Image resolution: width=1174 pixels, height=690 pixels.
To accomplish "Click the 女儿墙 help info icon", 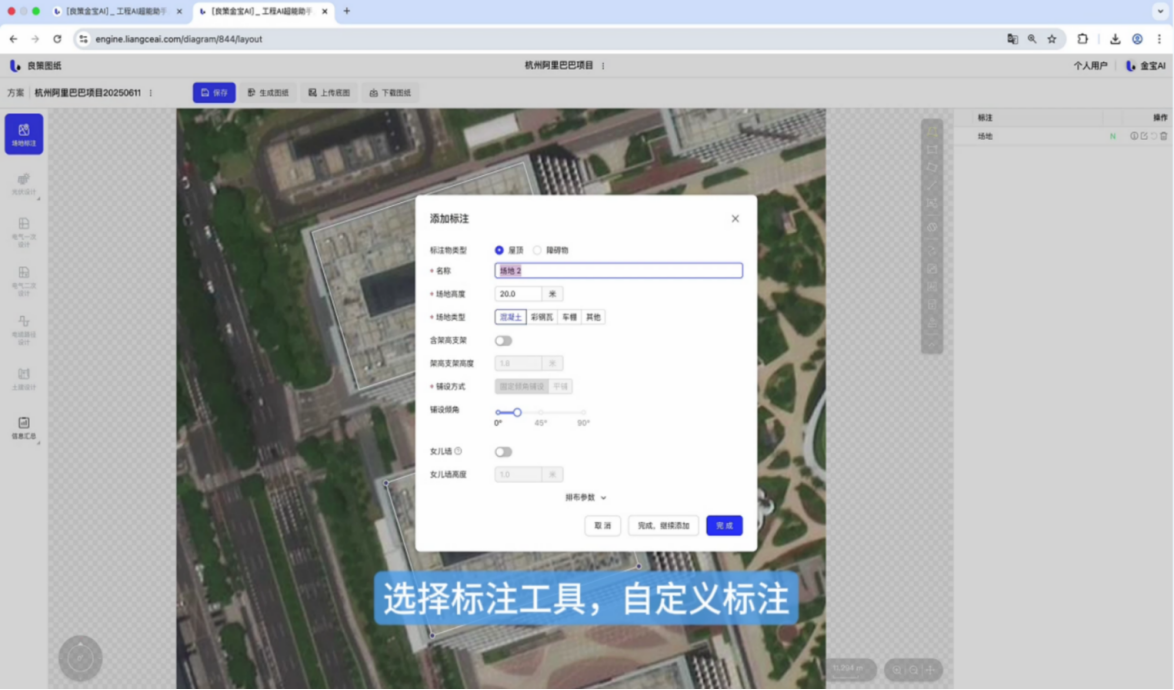I will [x=458, y=451].
